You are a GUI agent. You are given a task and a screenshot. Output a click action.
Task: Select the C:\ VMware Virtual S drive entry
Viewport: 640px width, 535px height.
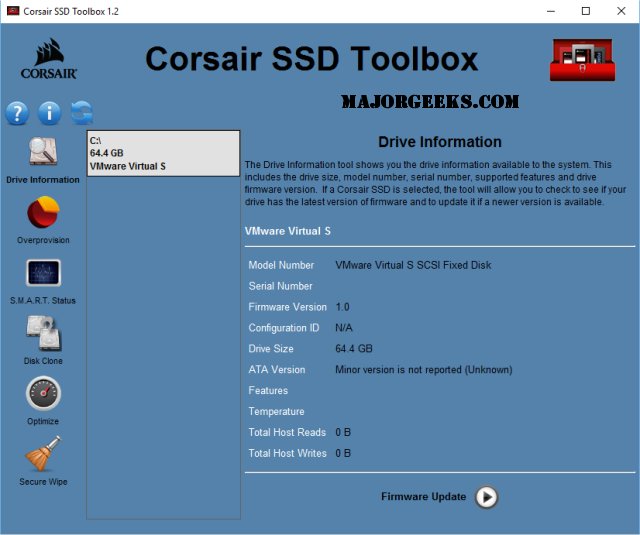(x=163, y=153)
